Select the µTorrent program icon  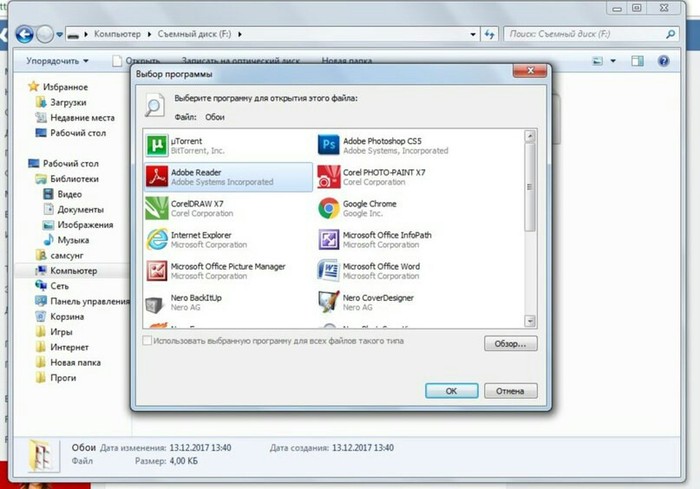(x=156, y=145)
